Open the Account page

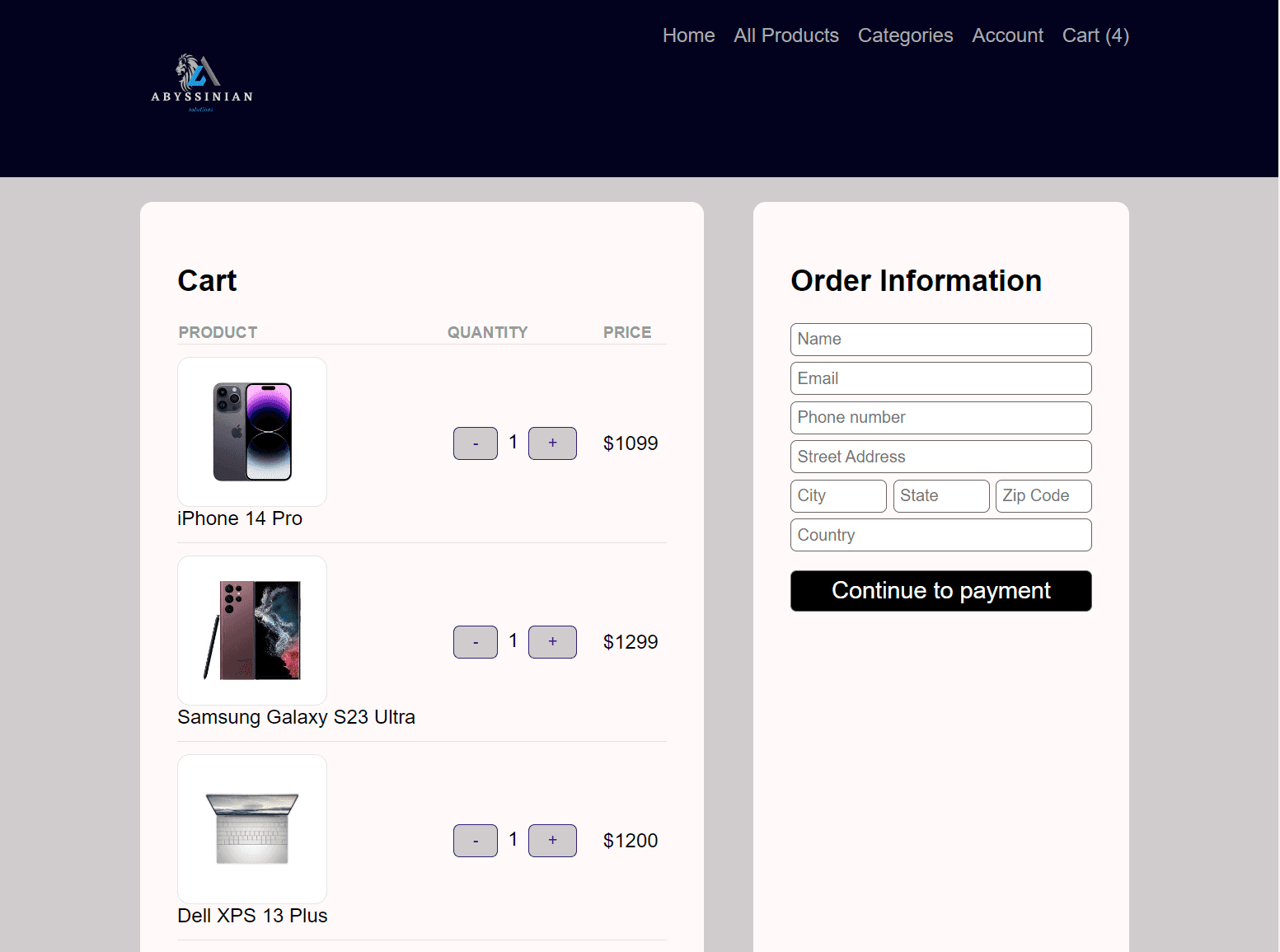[x=1007, y=35]
